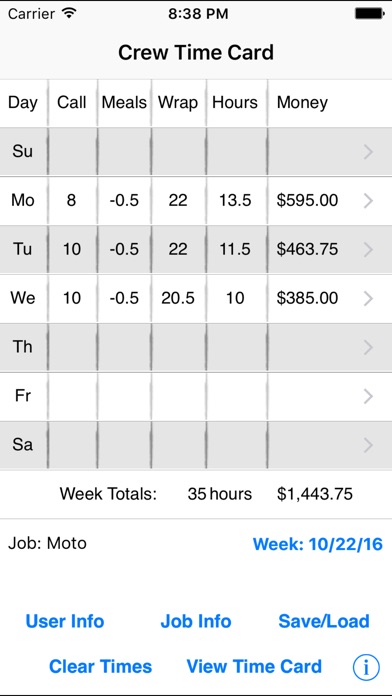The width and height of the screenshot is (392, 696).
Task: Select the Mo day label
Action: pyautogui.click(x=23, y=200)
